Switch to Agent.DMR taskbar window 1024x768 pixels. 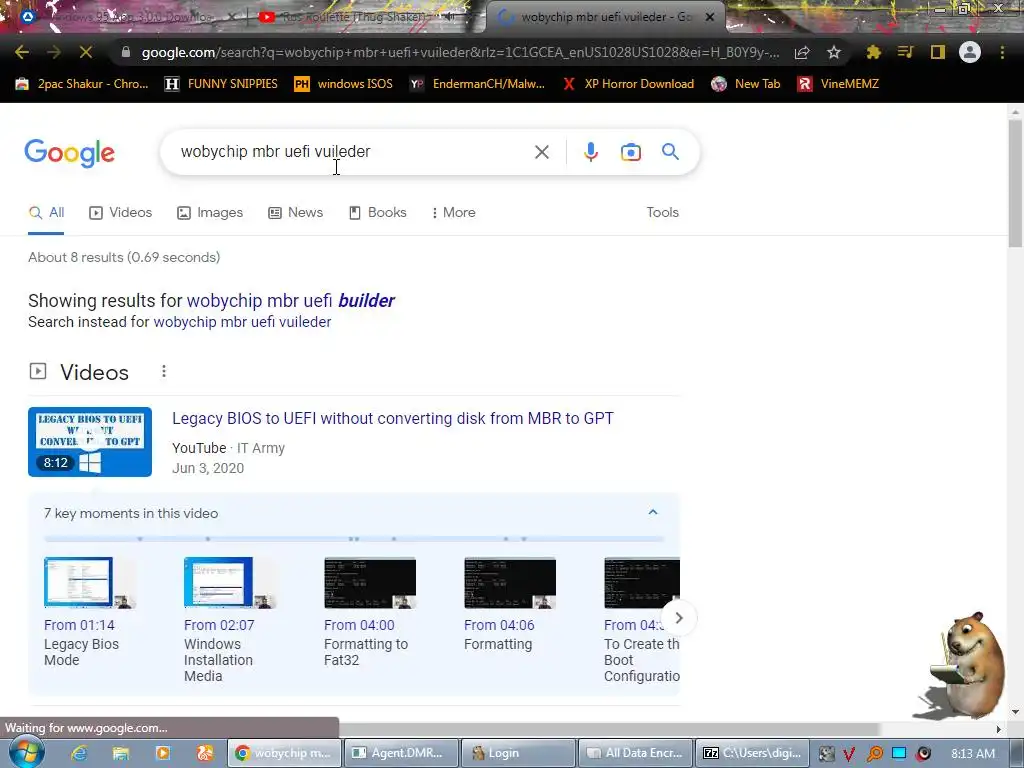pyautogui.click(x=400, y=753)
